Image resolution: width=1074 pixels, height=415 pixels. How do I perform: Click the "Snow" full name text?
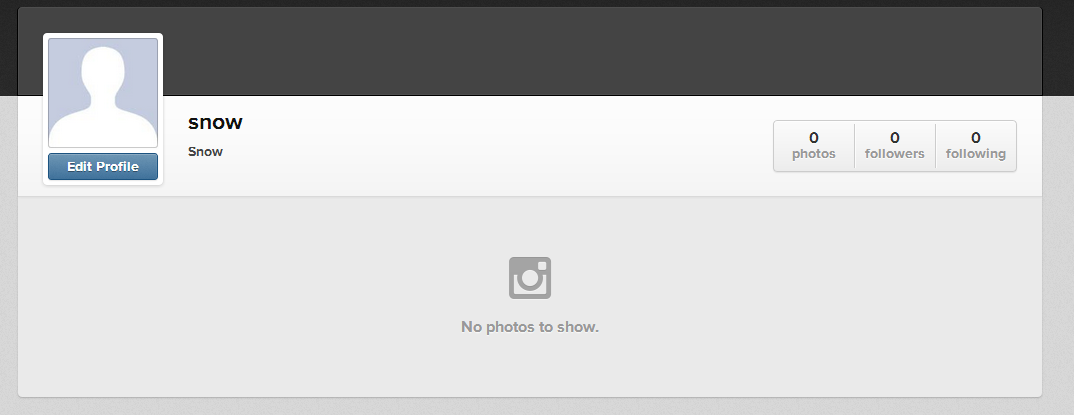point(205,151)
